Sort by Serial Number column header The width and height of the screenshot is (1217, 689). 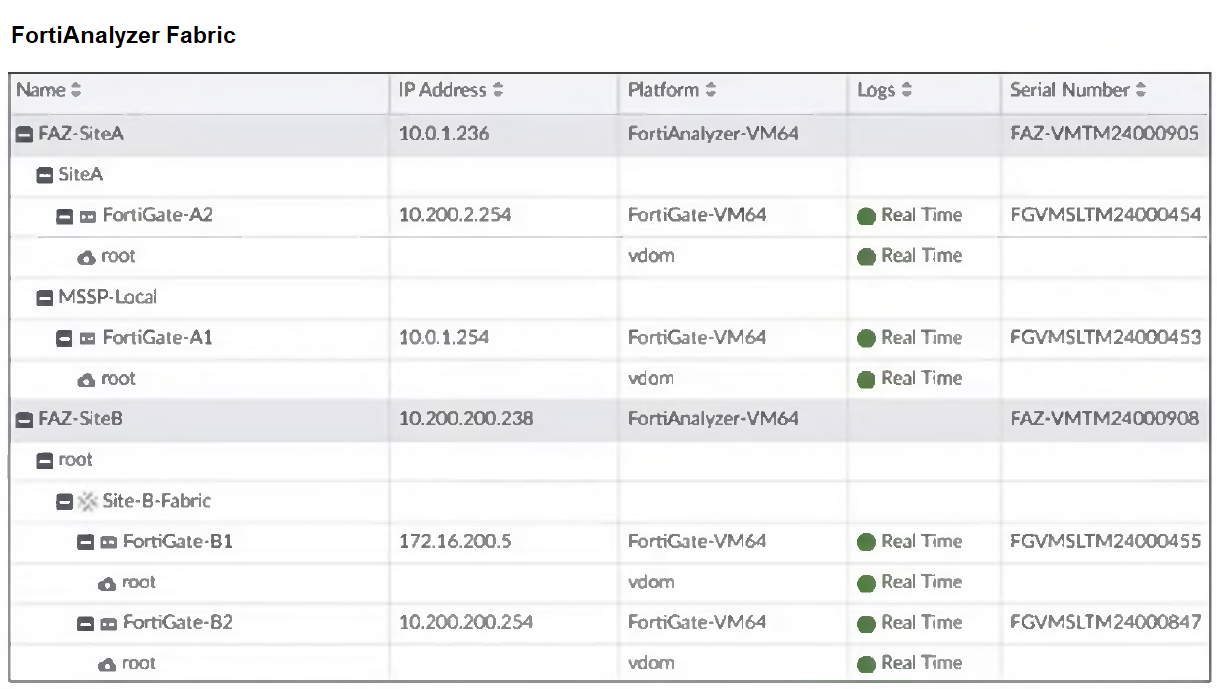click(x=1141, y=90)
